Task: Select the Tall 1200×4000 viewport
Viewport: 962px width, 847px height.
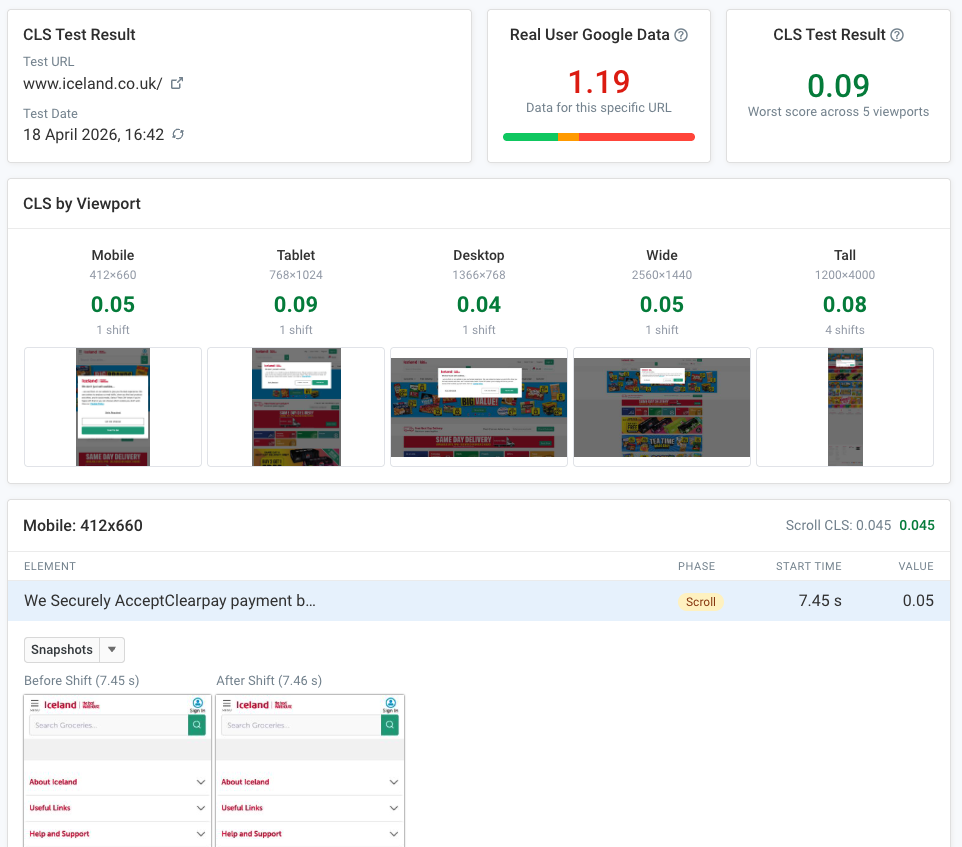Action: click(x=845, y=292)
